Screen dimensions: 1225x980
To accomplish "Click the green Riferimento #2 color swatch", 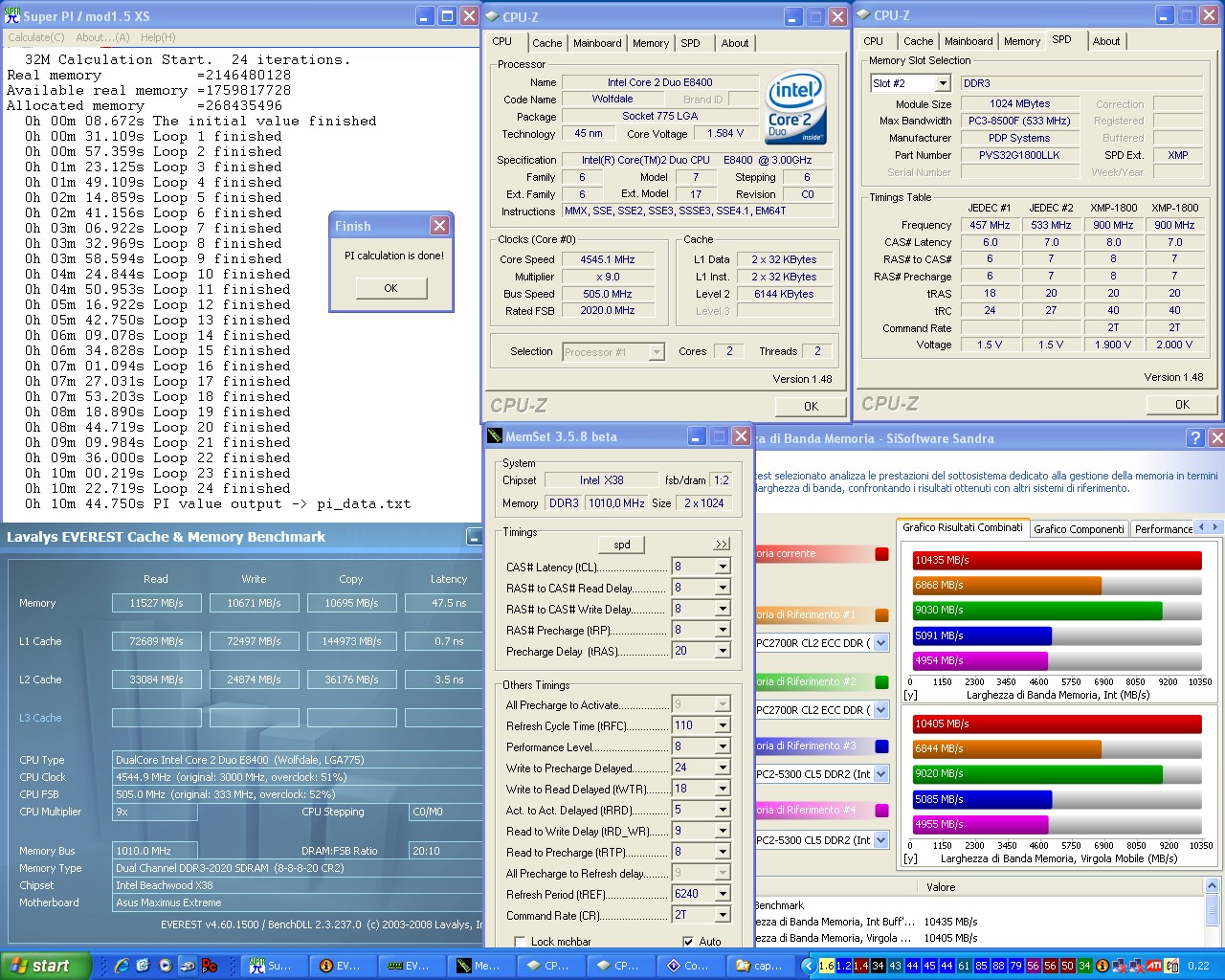I will (881, 682).
